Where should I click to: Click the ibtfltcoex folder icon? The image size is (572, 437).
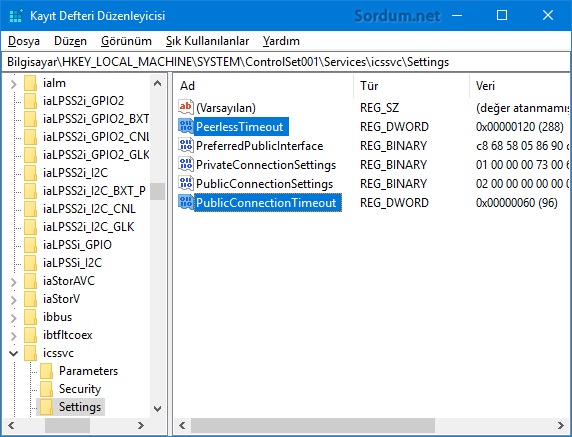click(30, 335)
